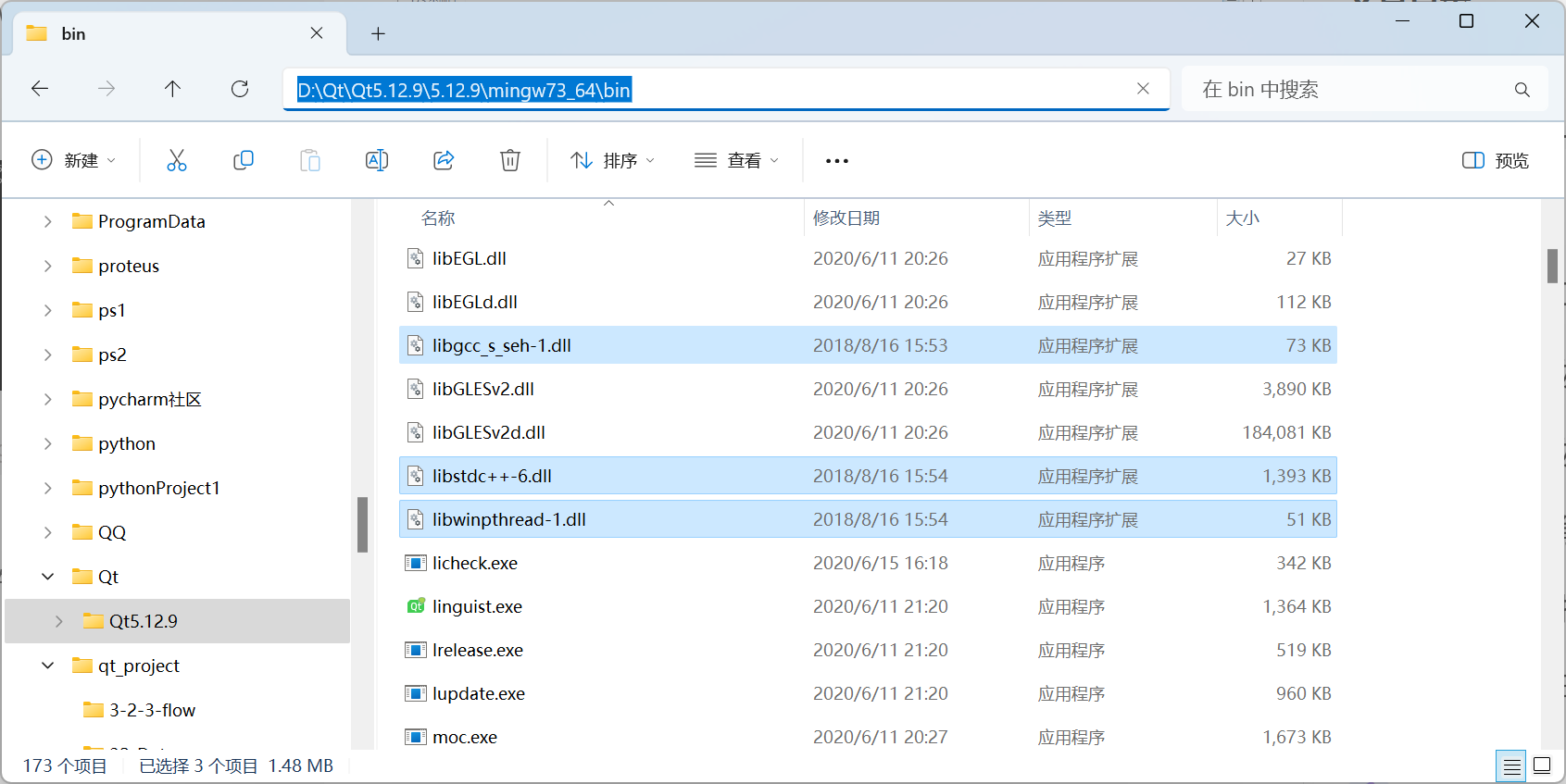Expand the python folder tree node
Screen dimensions: 1566x784
click(48, 443)
